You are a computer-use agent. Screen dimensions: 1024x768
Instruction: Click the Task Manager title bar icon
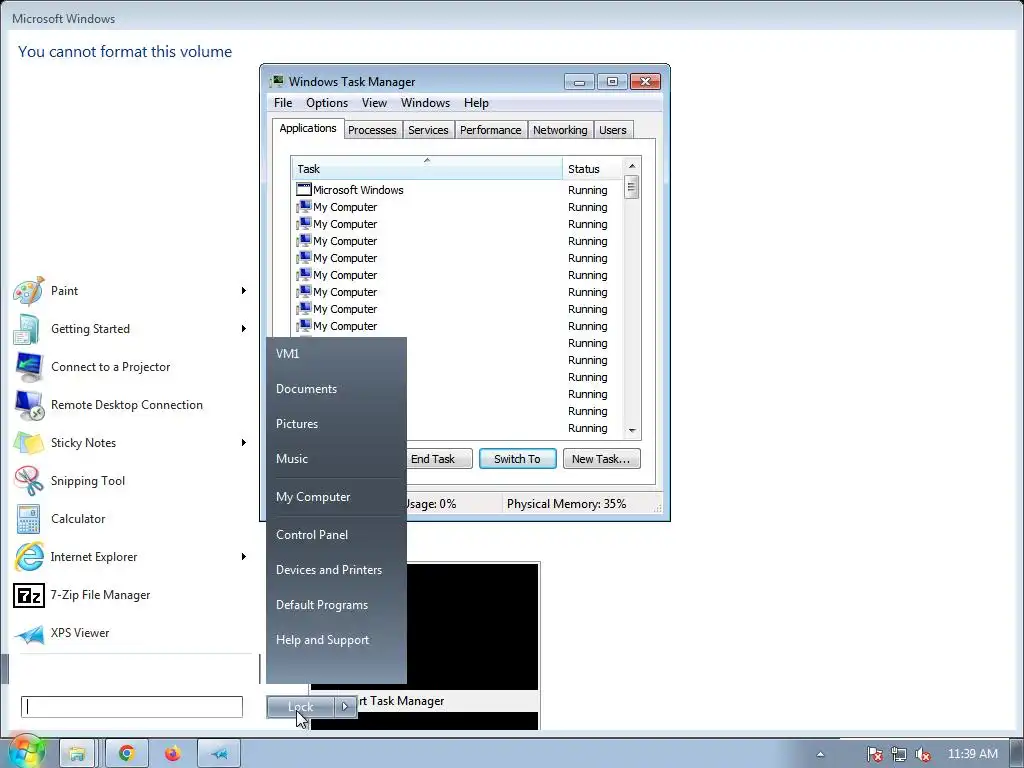(x=278, y=82)
